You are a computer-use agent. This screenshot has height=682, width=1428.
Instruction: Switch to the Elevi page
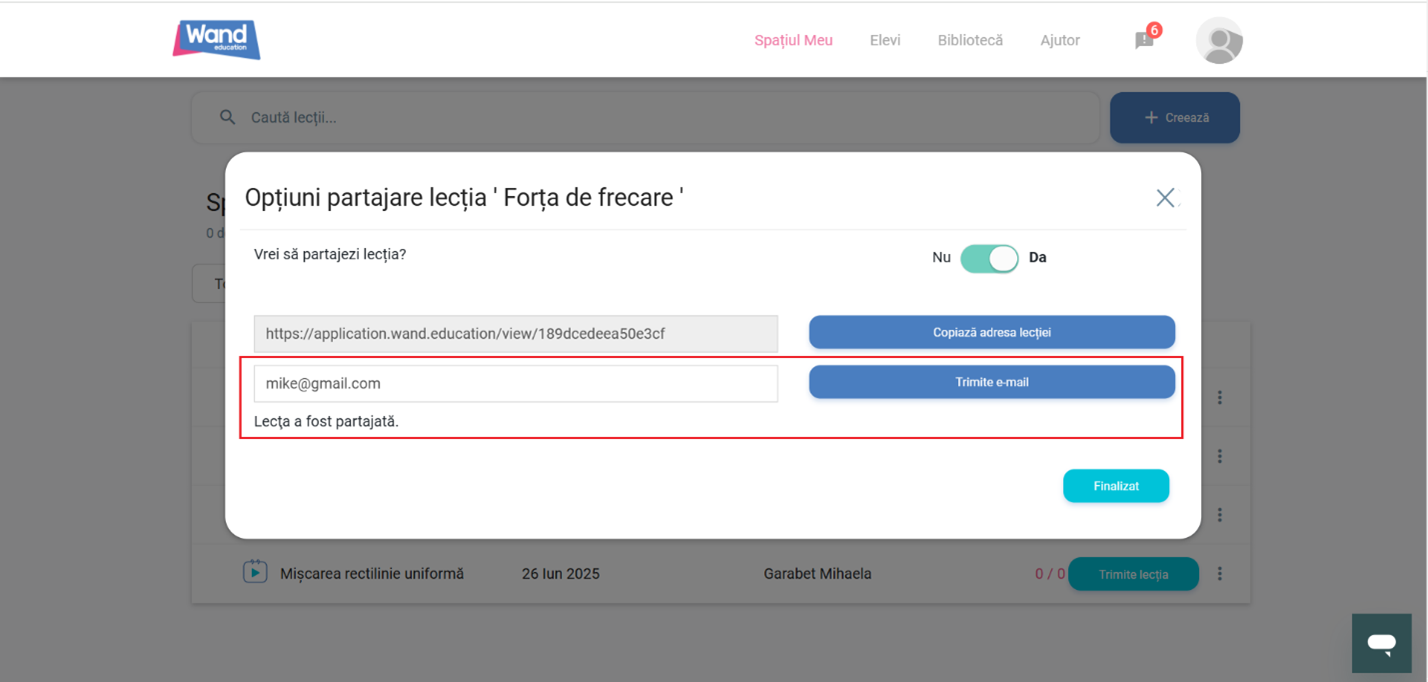point(885,41)
